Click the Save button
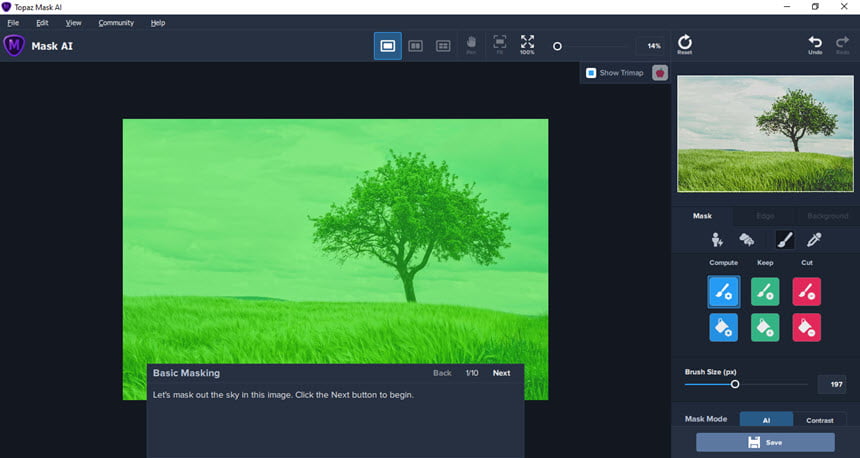860x458 pixels. [765, 443]
